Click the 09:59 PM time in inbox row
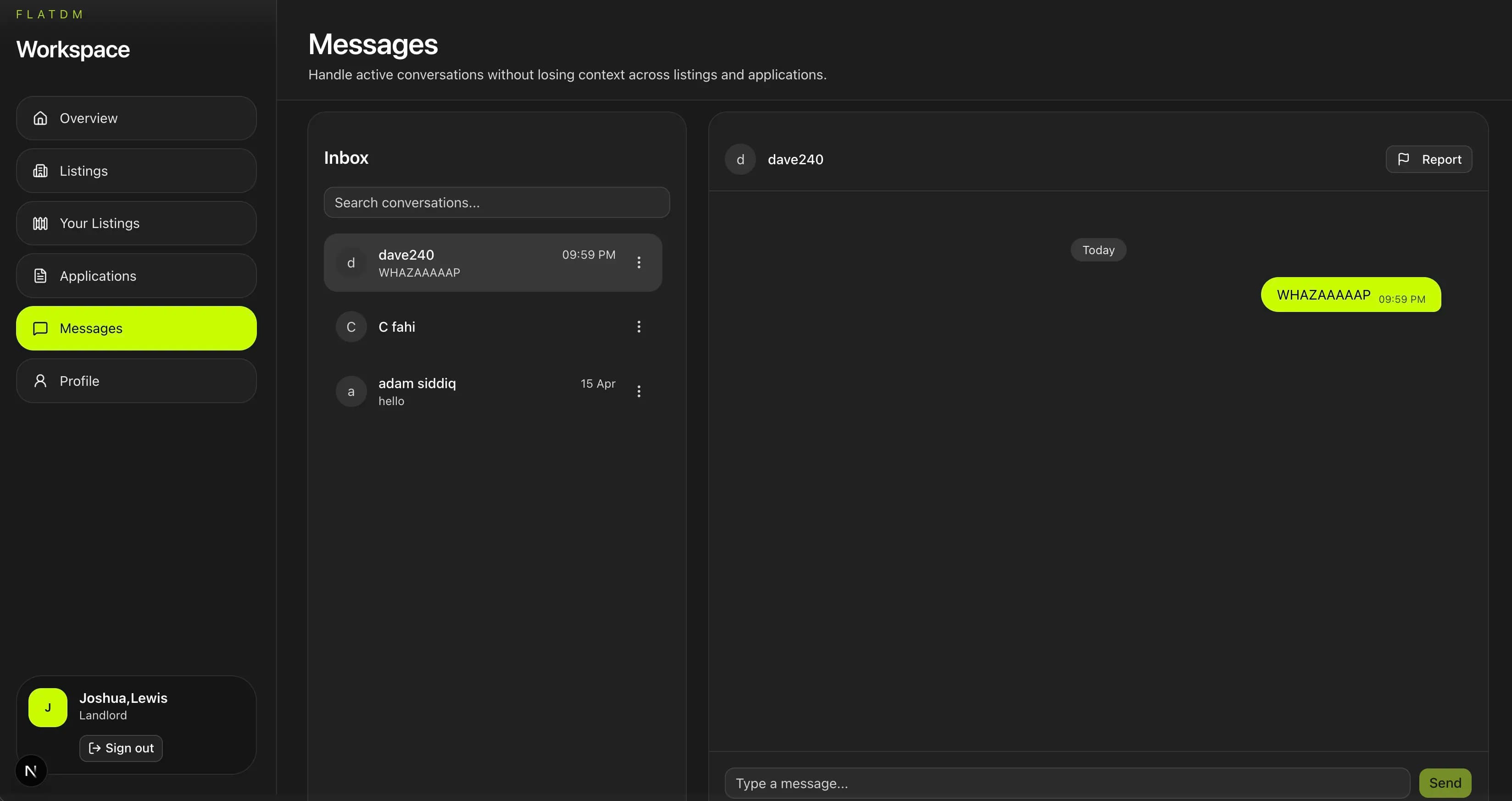This screenshot has width=1512, height=801. pos(589,255)
